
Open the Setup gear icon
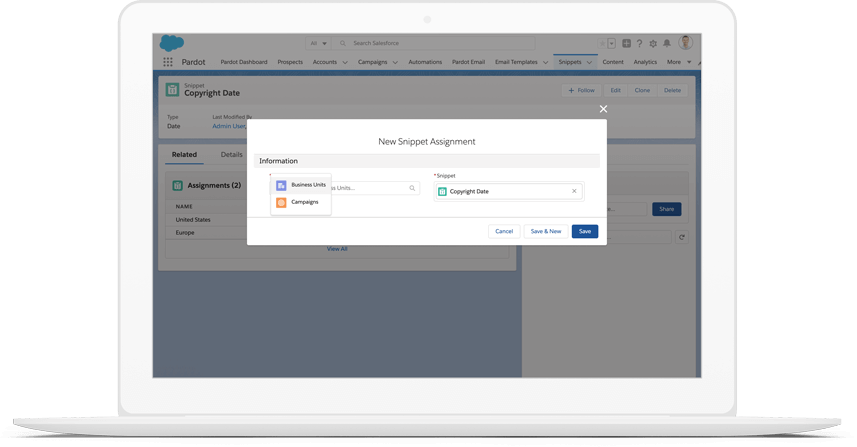tap(653, 44)
